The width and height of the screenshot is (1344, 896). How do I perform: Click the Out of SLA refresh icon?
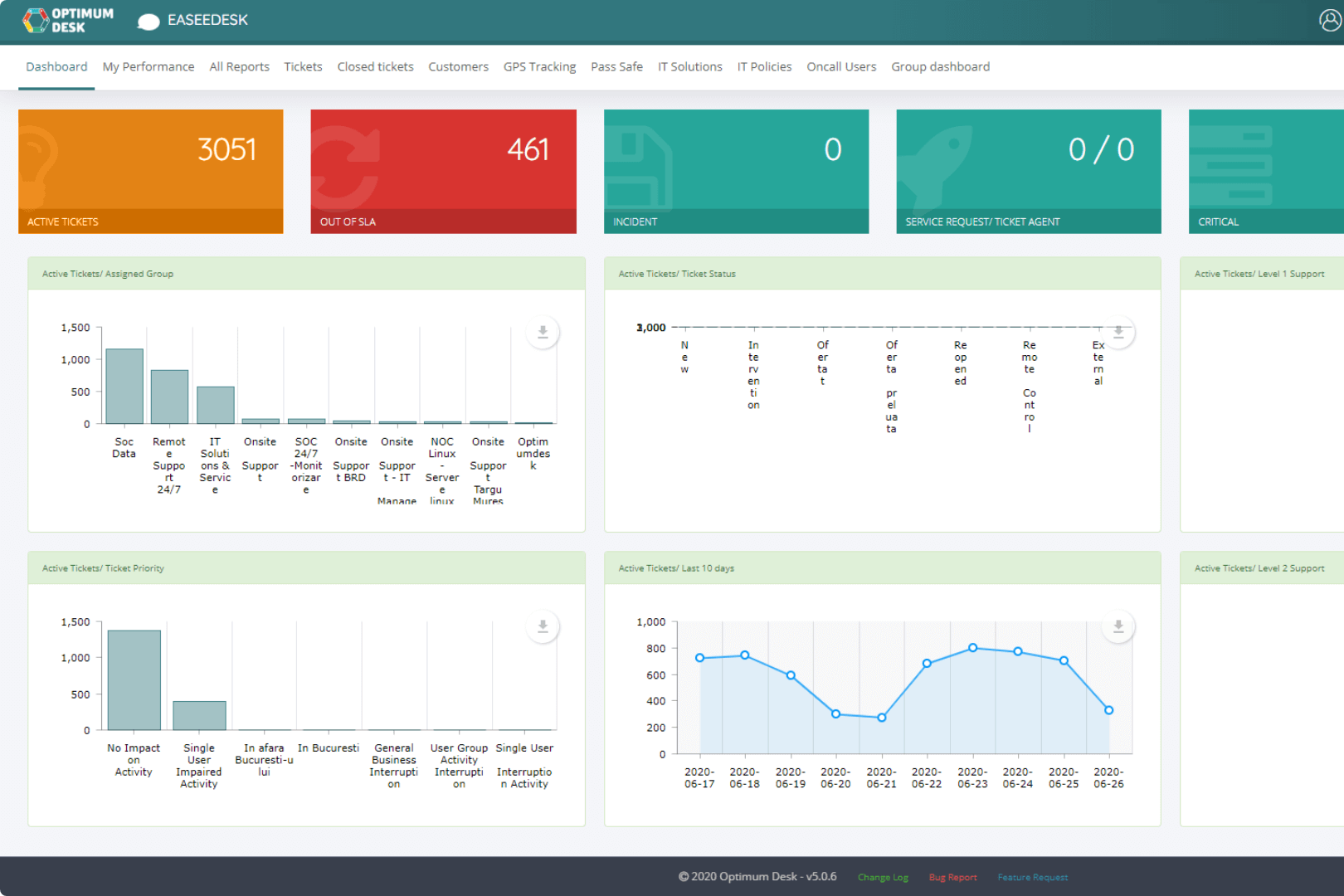tap(343, 167)
